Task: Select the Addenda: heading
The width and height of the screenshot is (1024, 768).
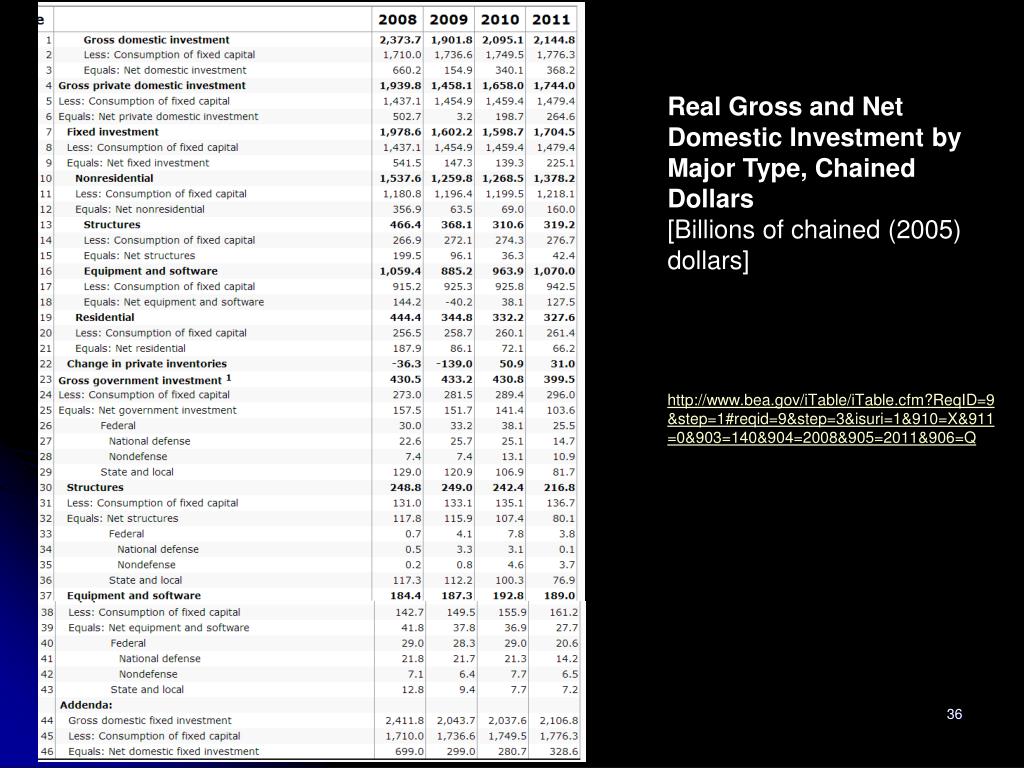Action: [x=86, y=705]
